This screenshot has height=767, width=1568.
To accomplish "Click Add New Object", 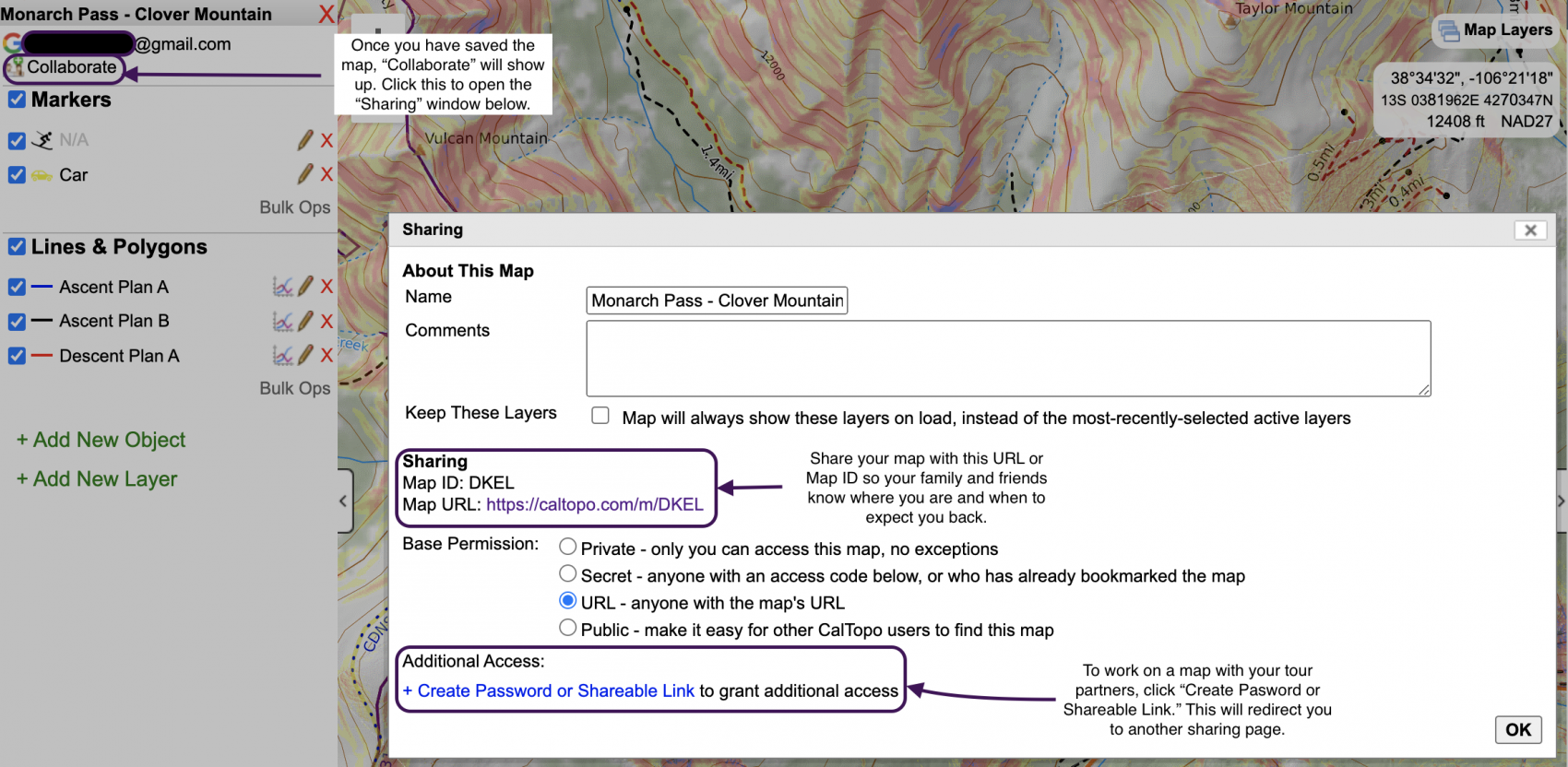I will click(x=101, y=440).
